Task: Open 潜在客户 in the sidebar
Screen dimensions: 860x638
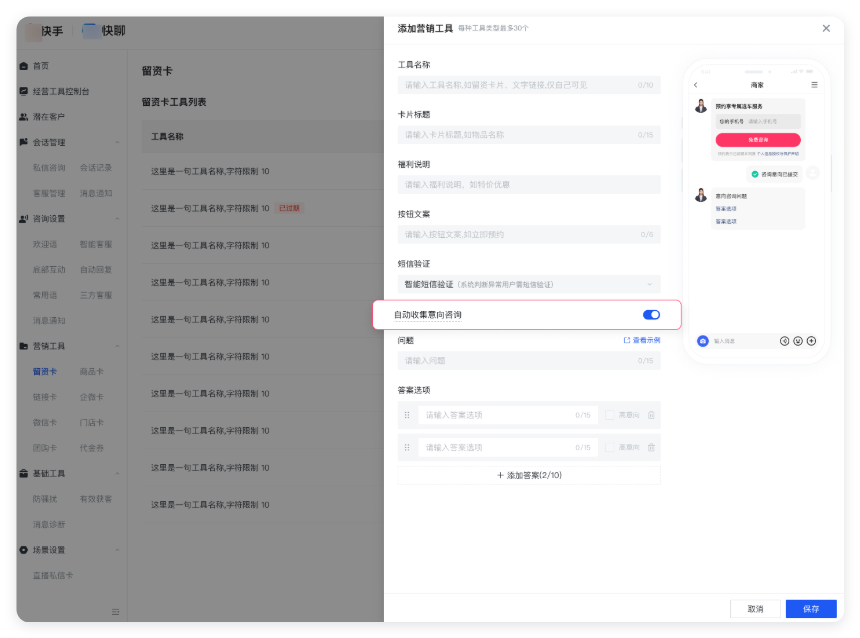Action: [x=48, y=117]
